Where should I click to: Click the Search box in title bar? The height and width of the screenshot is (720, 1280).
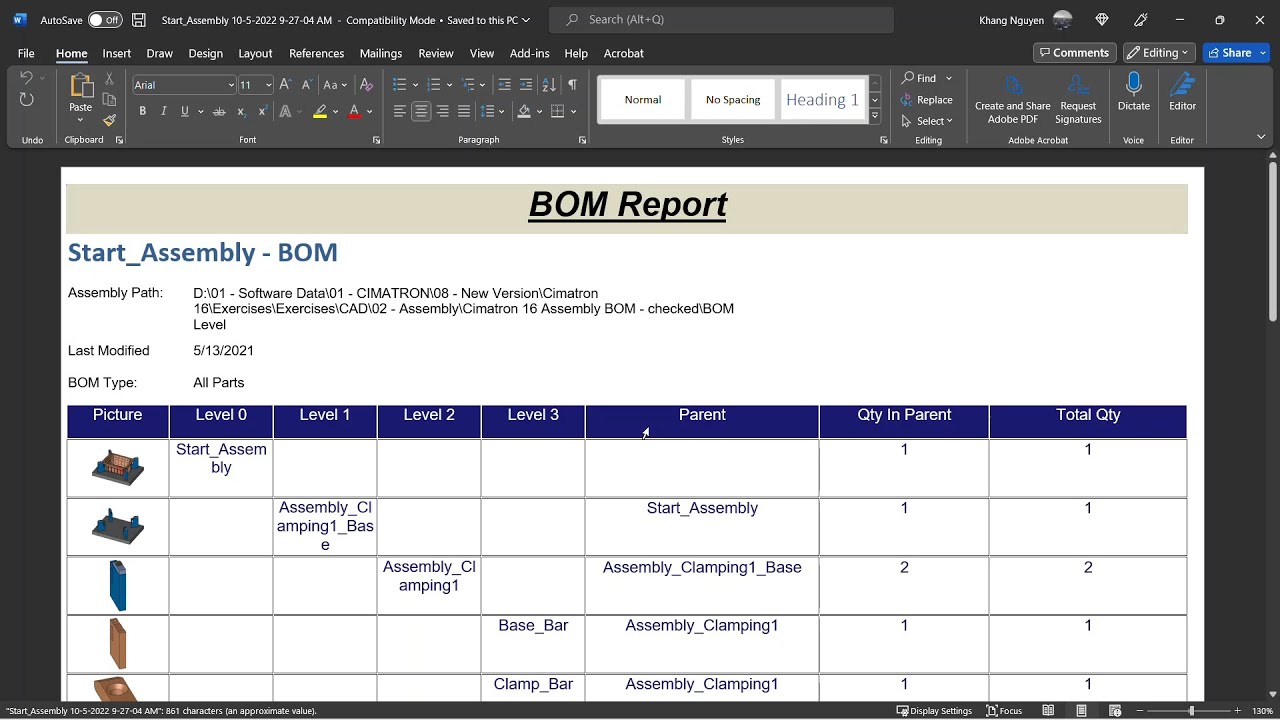click(722, 20)
